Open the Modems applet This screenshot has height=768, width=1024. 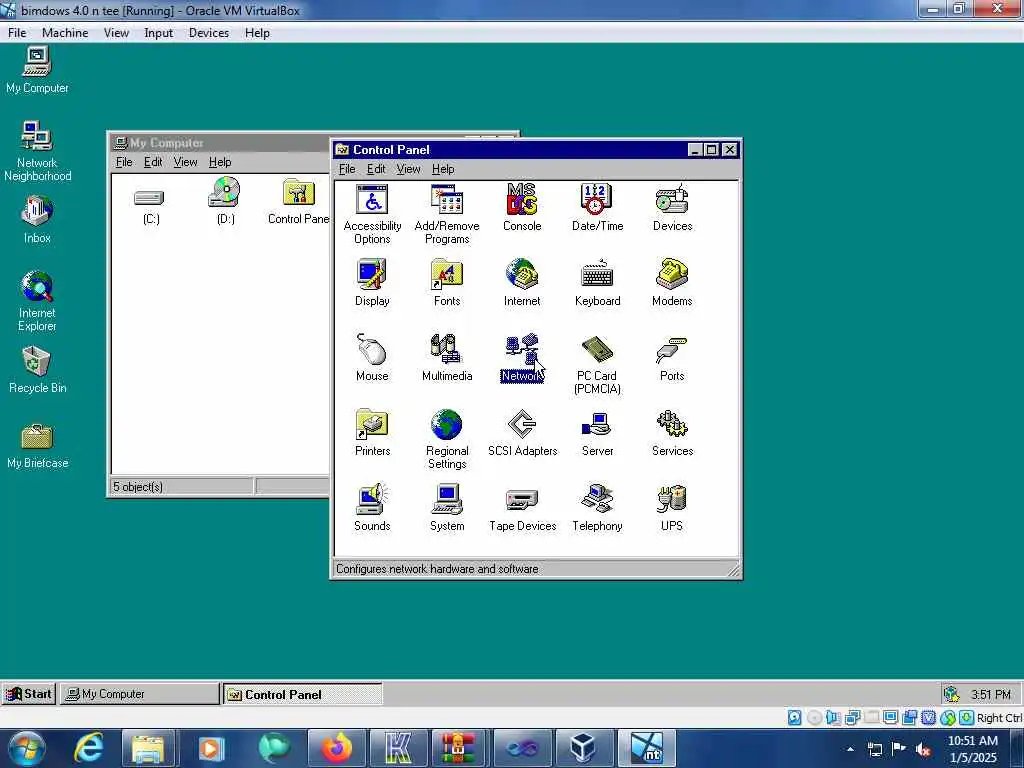pyautogui.click(x=672, y=282)
